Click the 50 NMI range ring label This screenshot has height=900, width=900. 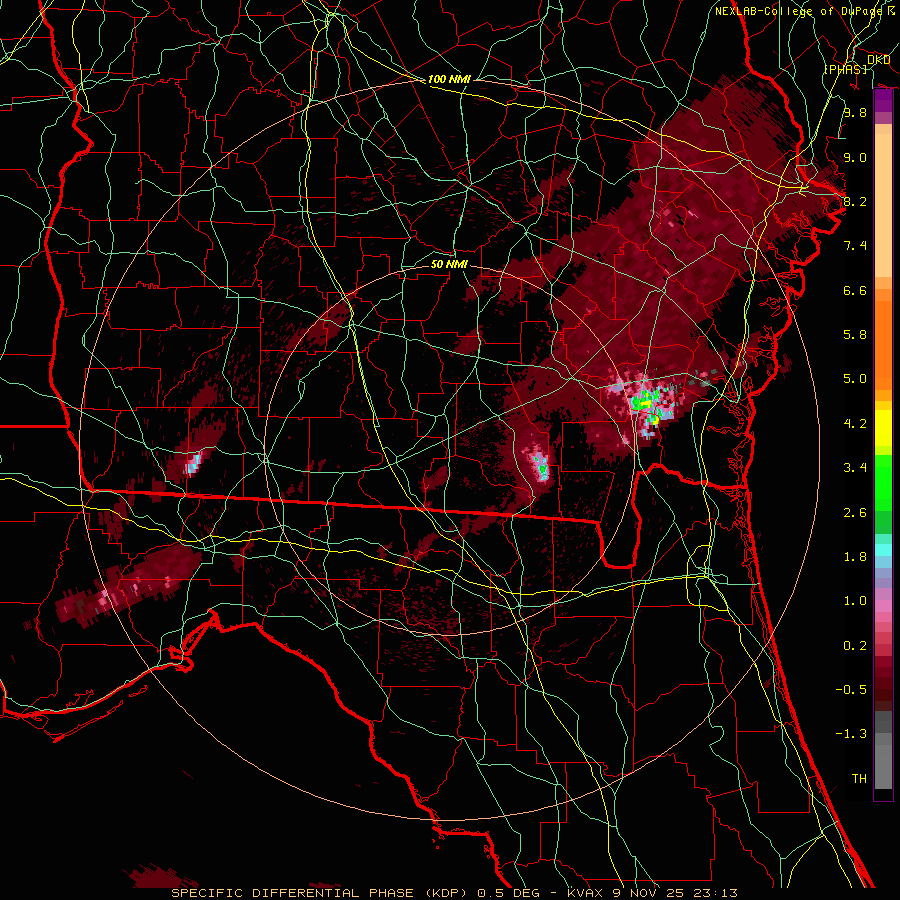click(x=449, y=264)
